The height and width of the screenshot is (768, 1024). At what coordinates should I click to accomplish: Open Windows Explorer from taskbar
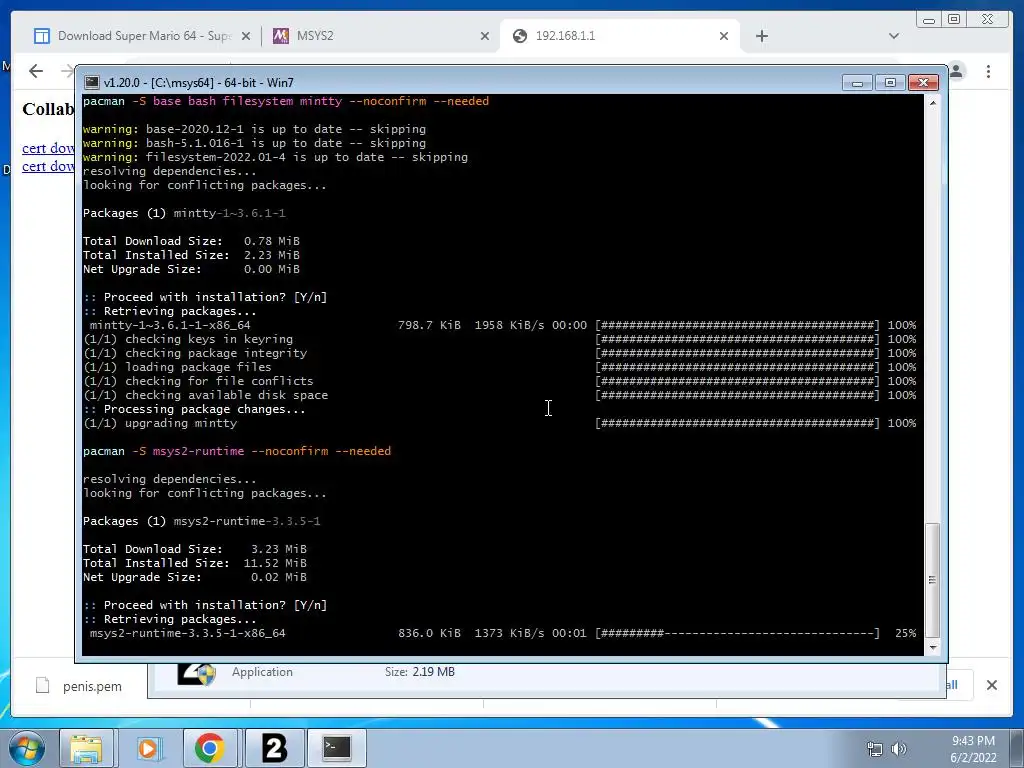(86, 748)
